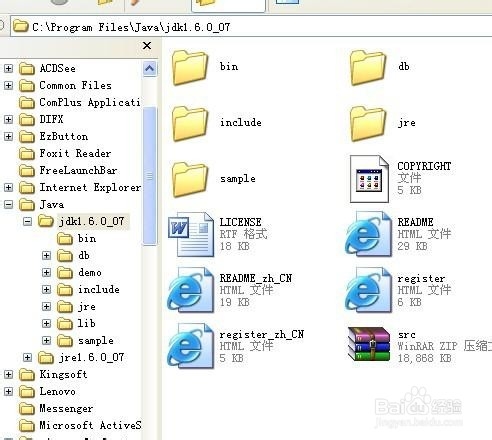Expand the demo subfolder tree node

[47, 273]
